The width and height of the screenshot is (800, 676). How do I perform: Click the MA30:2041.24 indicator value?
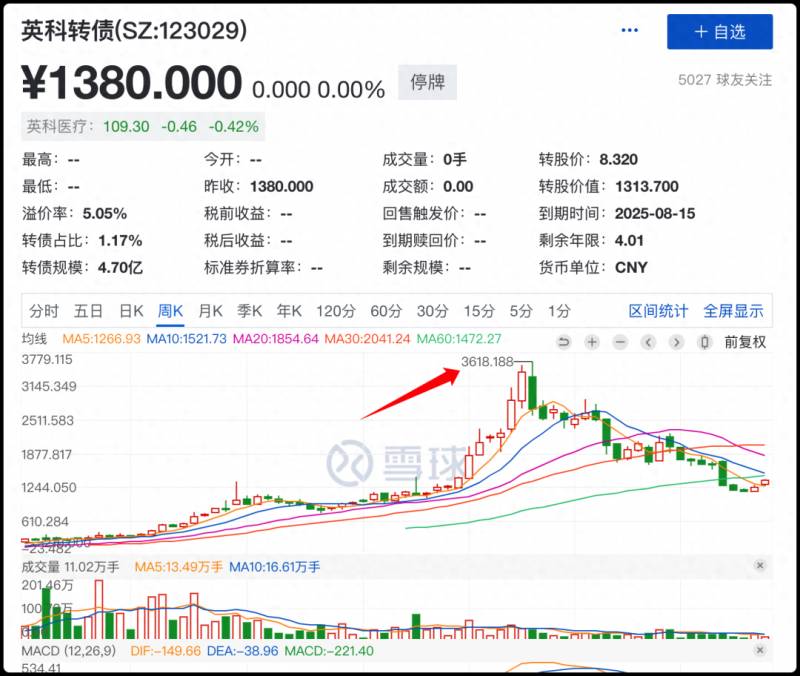click(367, 339)
